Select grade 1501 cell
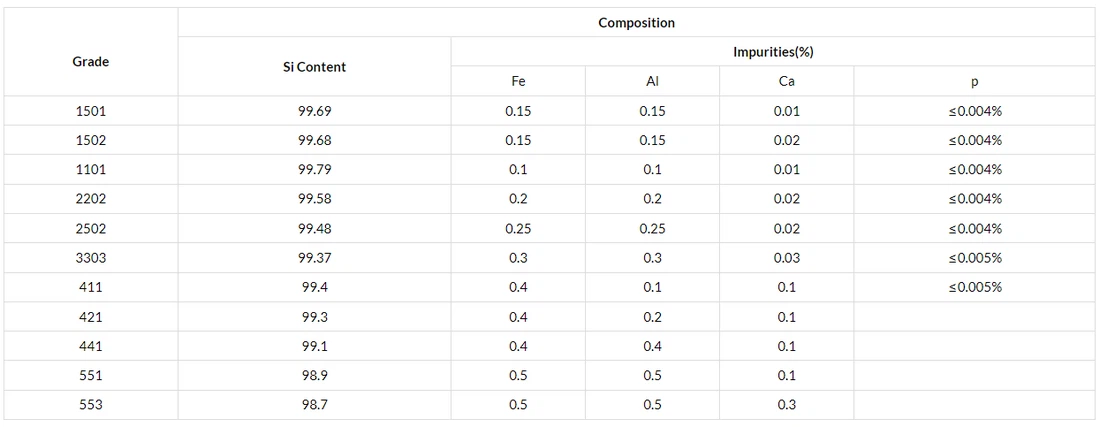The width and height of the screenshot is (1100, 427). coord(91,111)
